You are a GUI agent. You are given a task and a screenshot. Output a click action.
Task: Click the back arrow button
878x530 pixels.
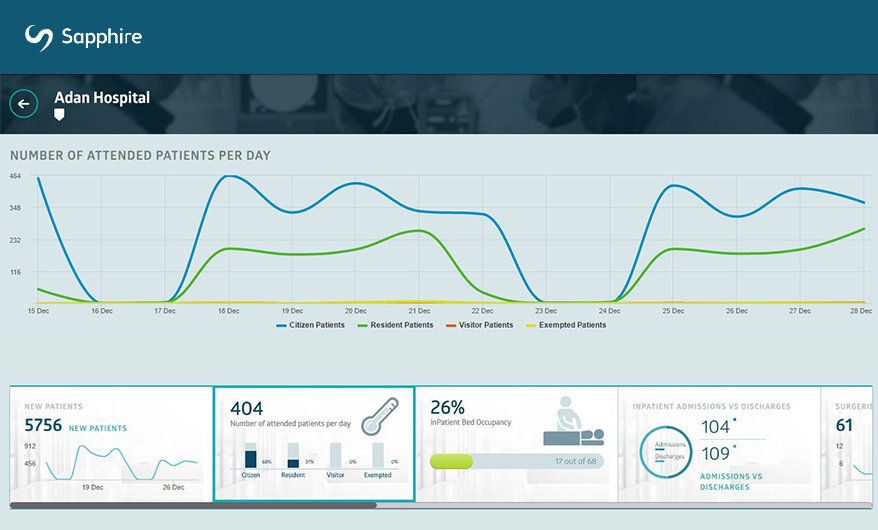24,104
